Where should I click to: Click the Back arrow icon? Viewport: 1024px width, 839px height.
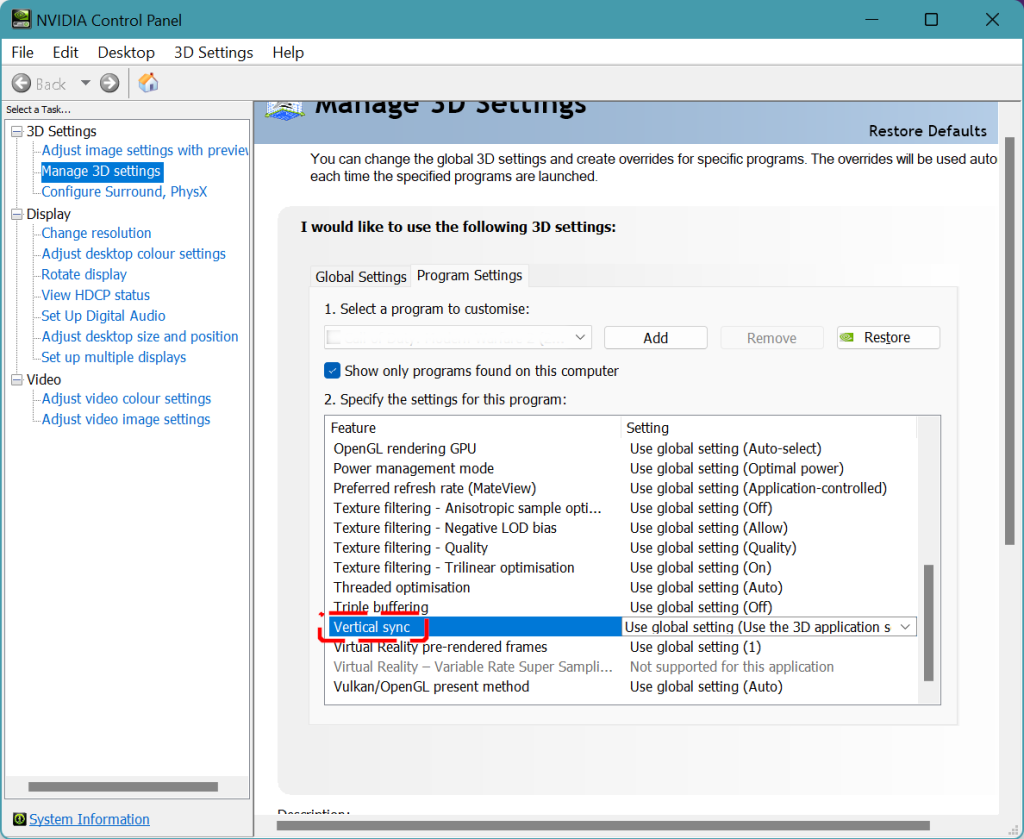click(21, 83)
